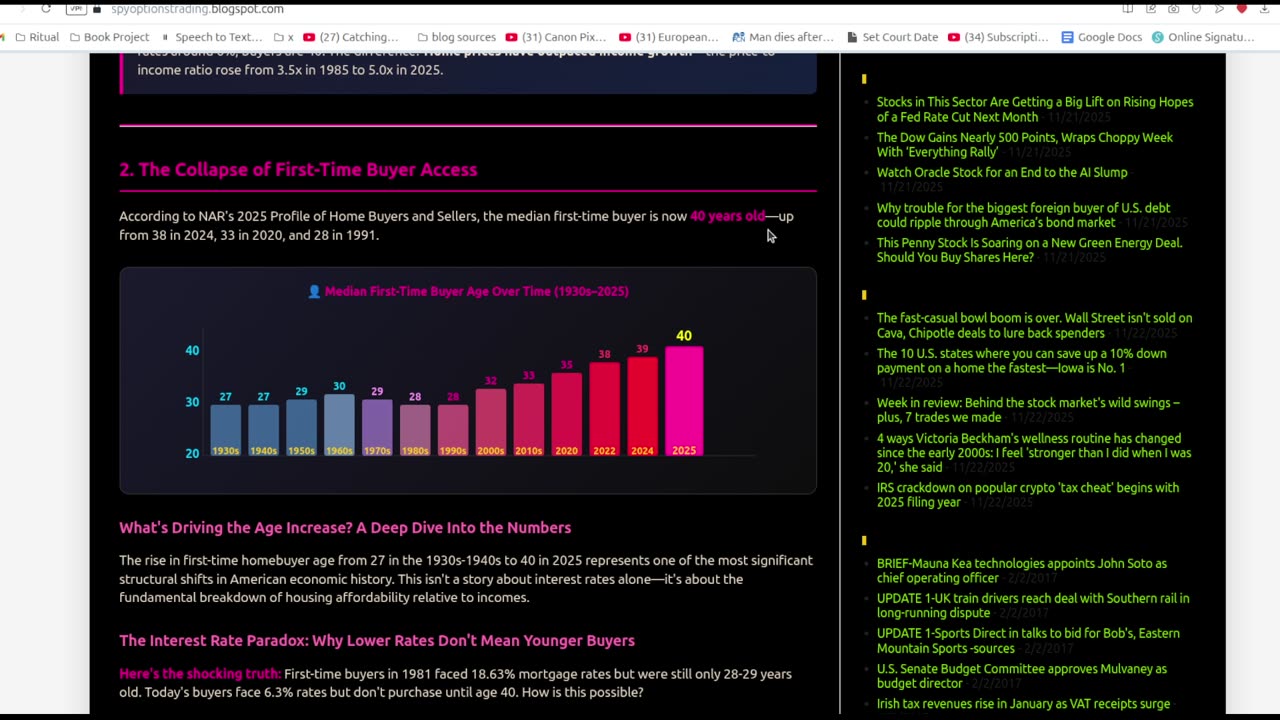1280x720 pixels.
Task: Open the Online Signatu… bookmark
Action: [x=1203, y=37]
